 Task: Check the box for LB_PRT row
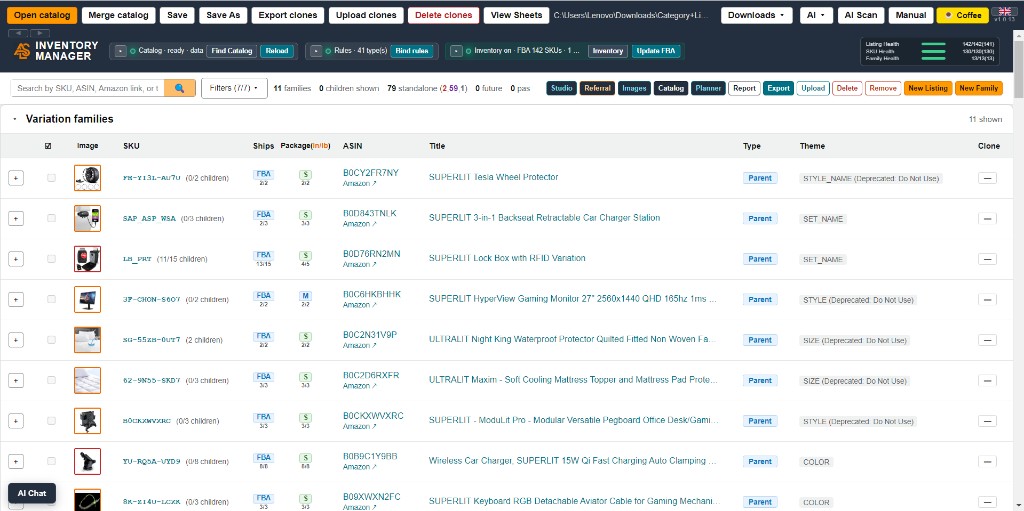click(x=52, y=259)
